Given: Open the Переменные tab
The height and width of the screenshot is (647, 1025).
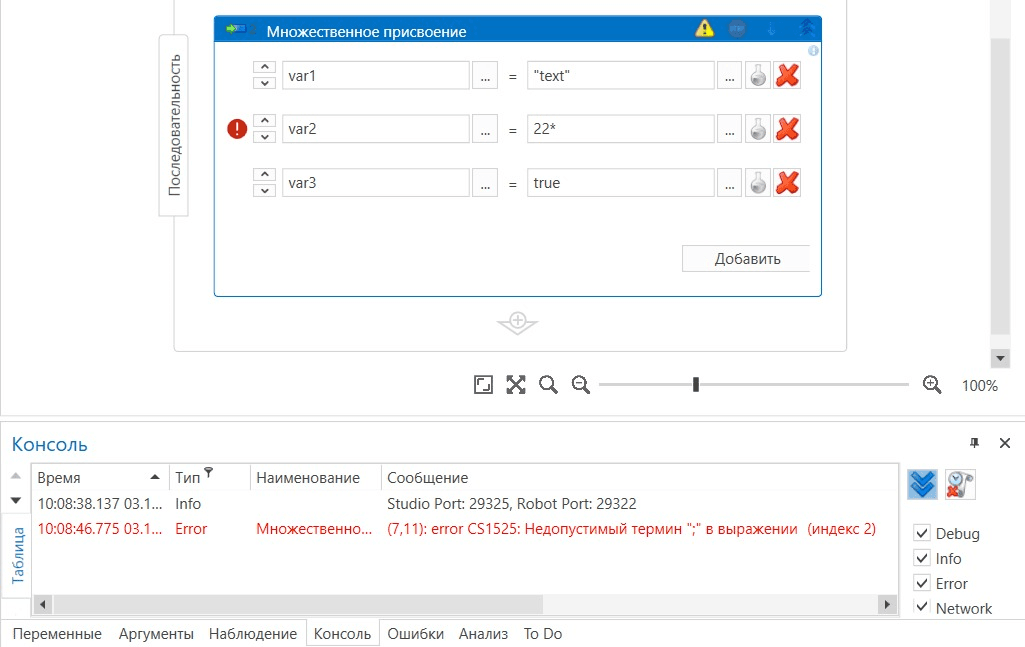Looking at the screenshot, I should pyautogui.click(x=57, y=634).
